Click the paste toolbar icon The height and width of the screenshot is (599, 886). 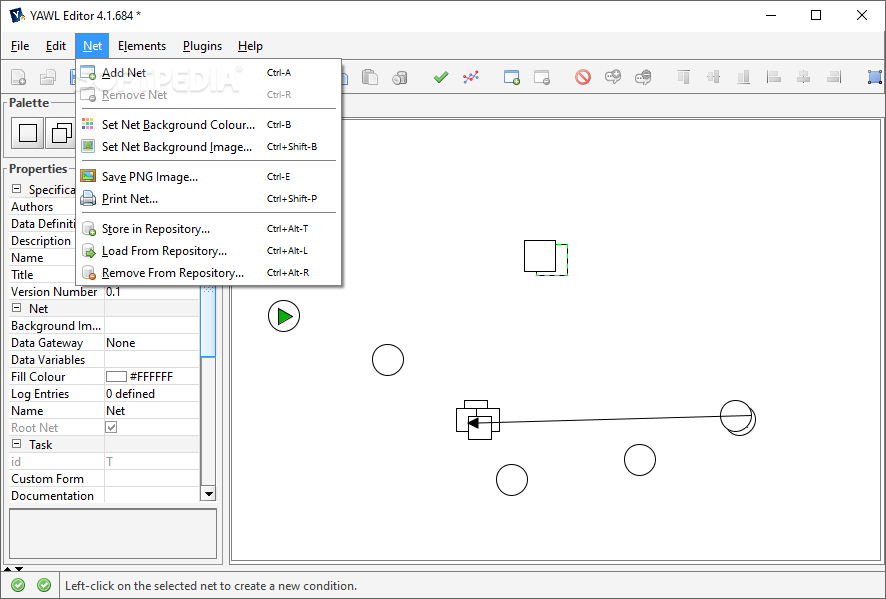pos(370,77)
